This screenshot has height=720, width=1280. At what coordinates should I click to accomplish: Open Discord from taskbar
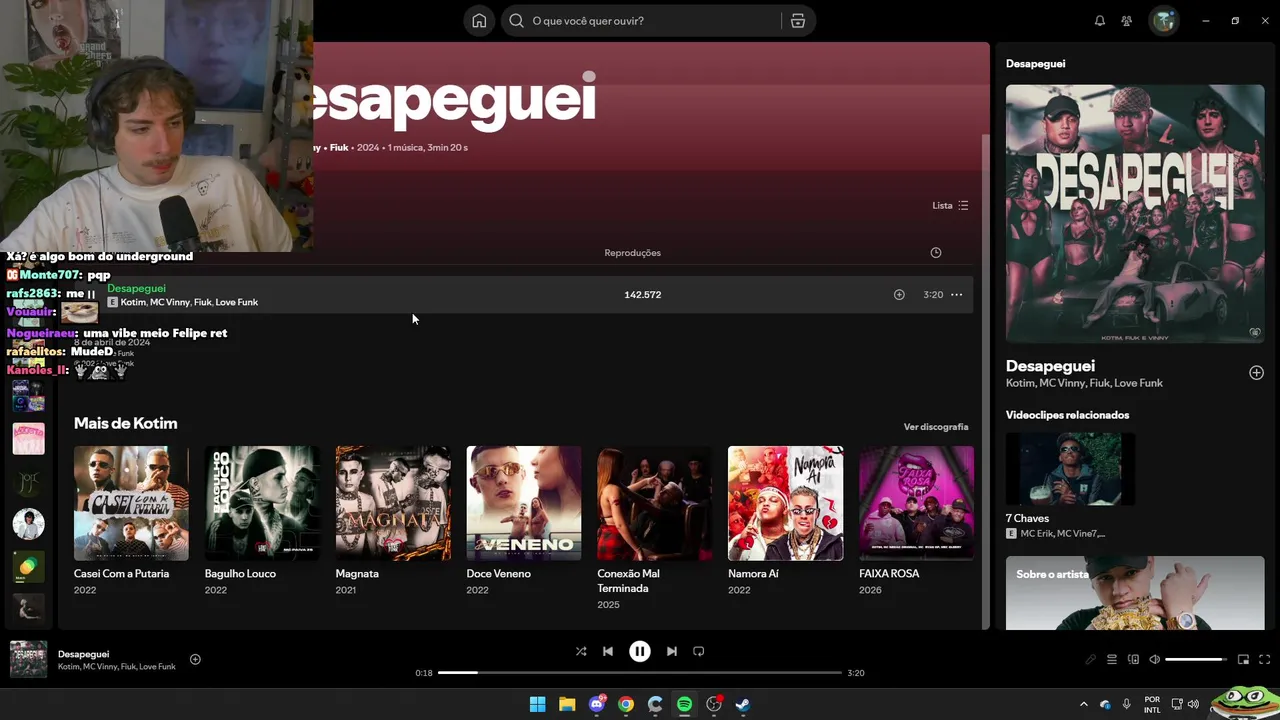(597, 704)
